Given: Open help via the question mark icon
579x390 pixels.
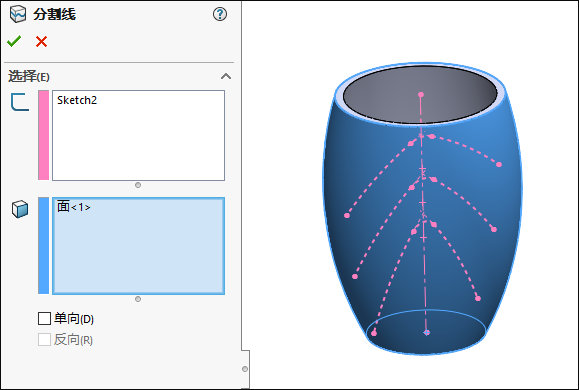Looking at the screenshot, I should 220,14.
